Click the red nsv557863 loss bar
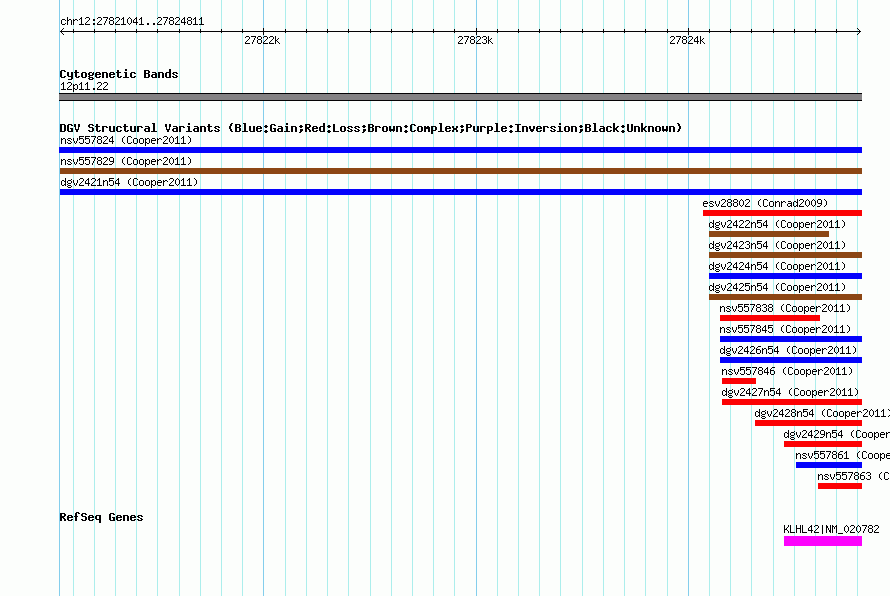890x596 pixels. [x=839, y=486]
